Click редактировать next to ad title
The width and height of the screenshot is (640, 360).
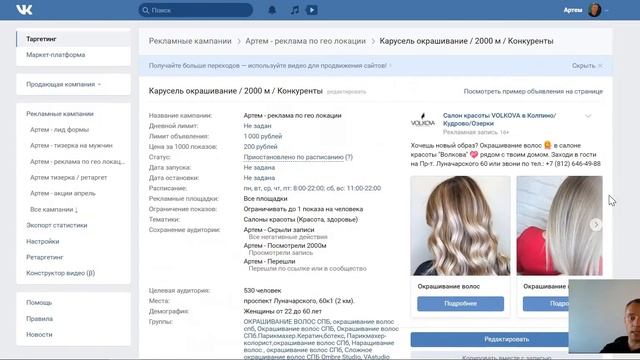coord(347,92)
